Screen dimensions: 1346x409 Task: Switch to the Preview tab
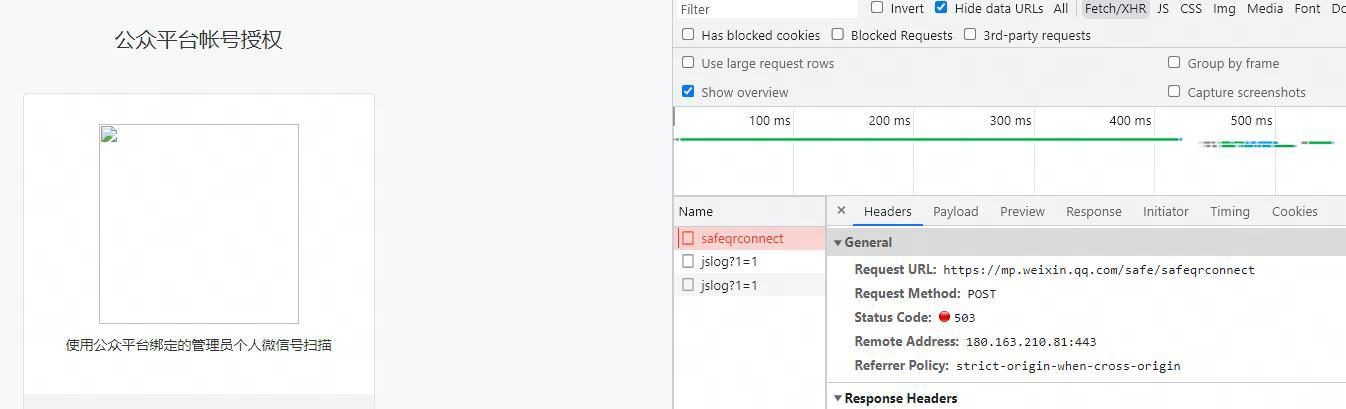tap(1022, 211)
